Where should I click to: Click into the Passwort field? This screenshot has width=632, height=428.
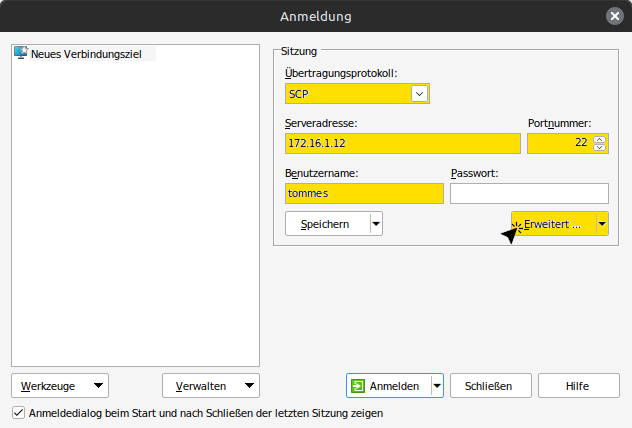pos(529,194)
